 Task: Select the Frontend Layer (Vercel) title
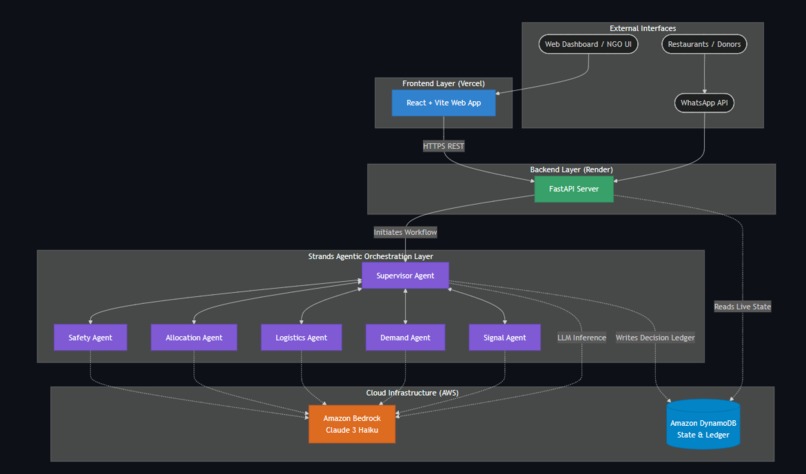tap(444, 83)
